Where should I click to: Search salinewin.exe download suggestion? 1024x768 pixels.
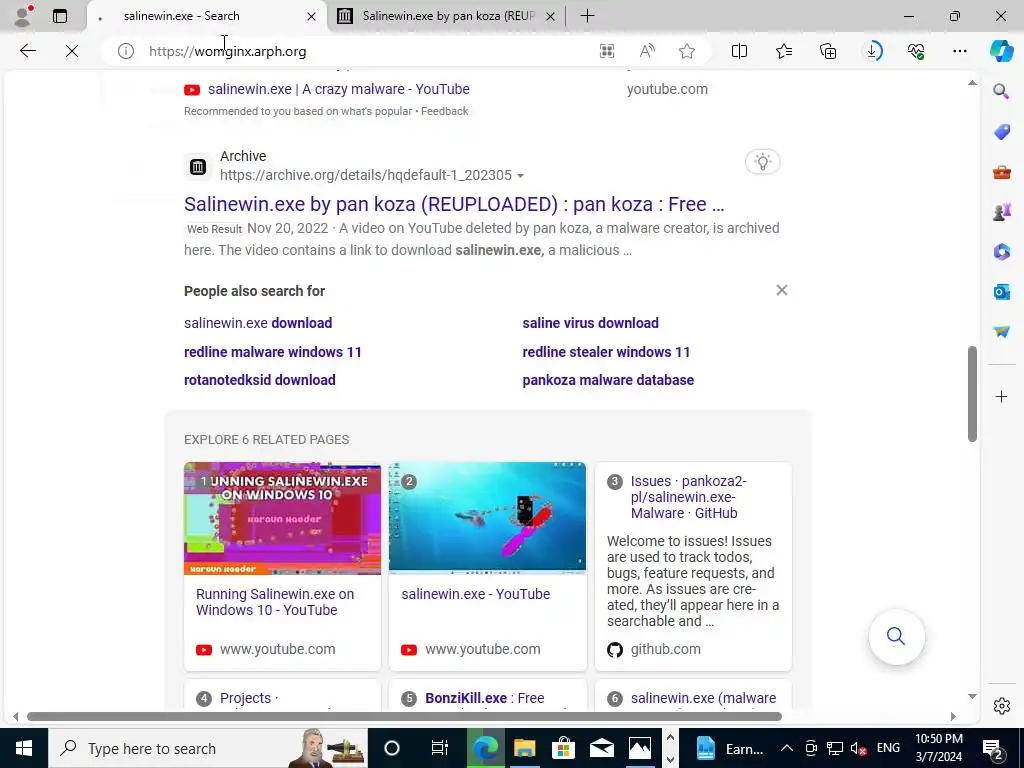(x=258, y=323)
